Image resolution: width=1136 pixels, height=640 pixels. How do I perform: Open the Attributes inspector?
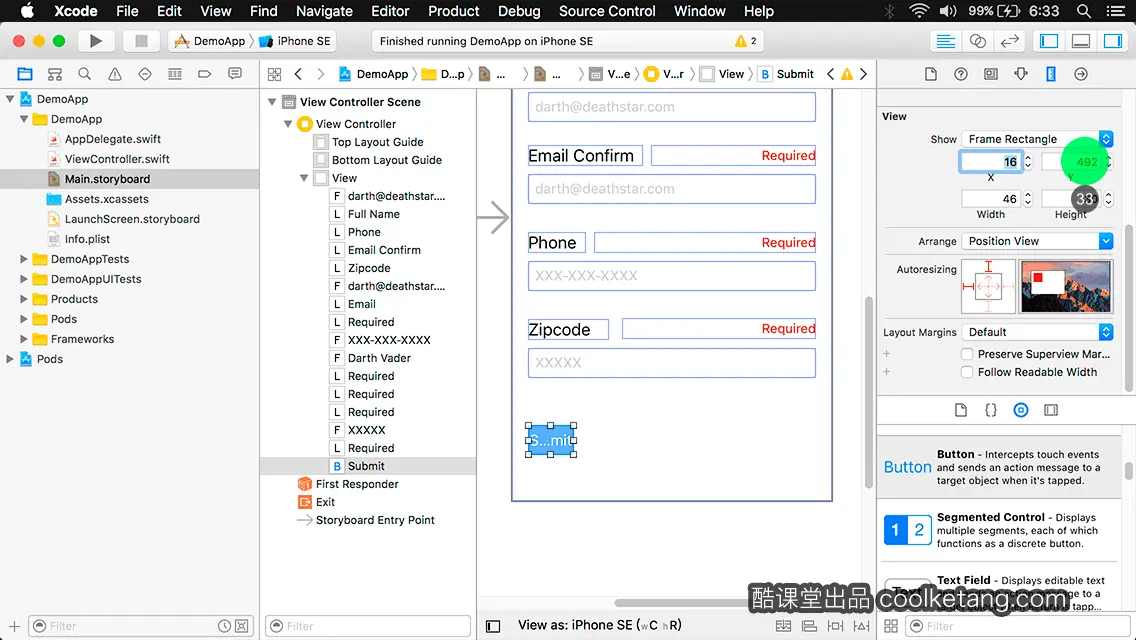pyautogui.click(x=1021, y=74)
